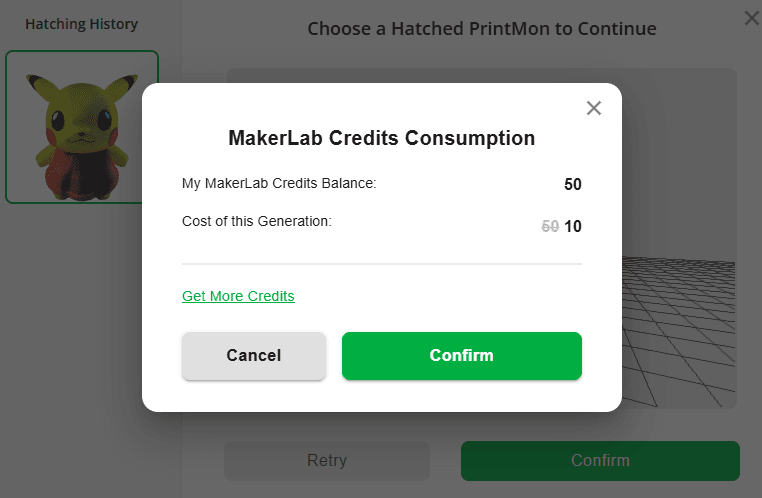Click the discounted generation cost 10
The image size is (762, 498).
coord(573,227)
